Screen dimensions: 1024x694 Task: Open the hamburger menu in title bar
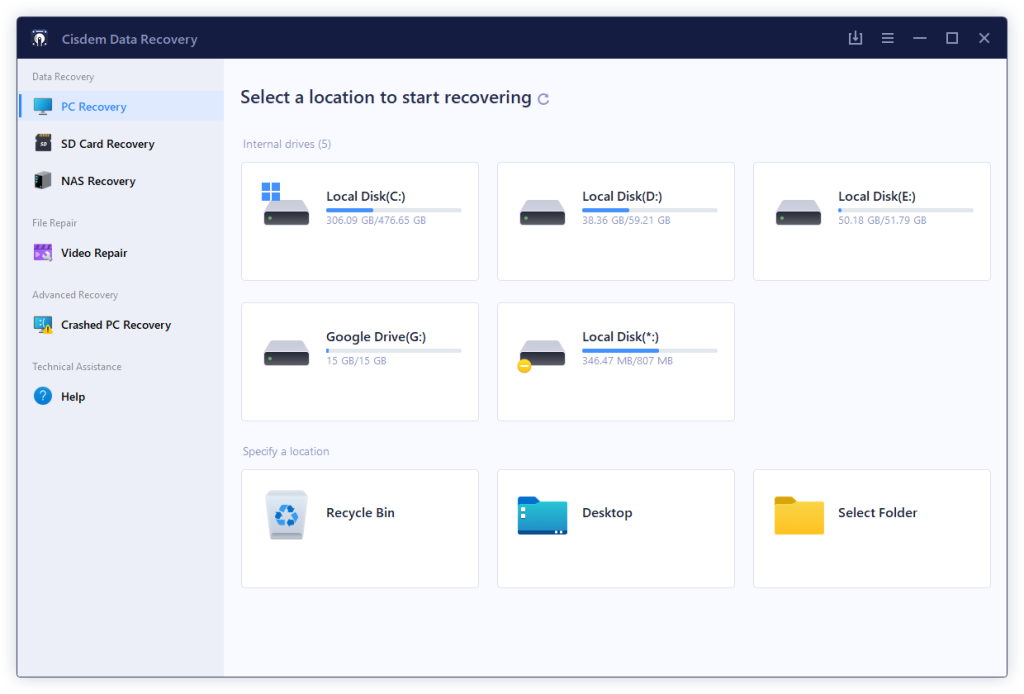pyautogui.click(x=888, y=38)
